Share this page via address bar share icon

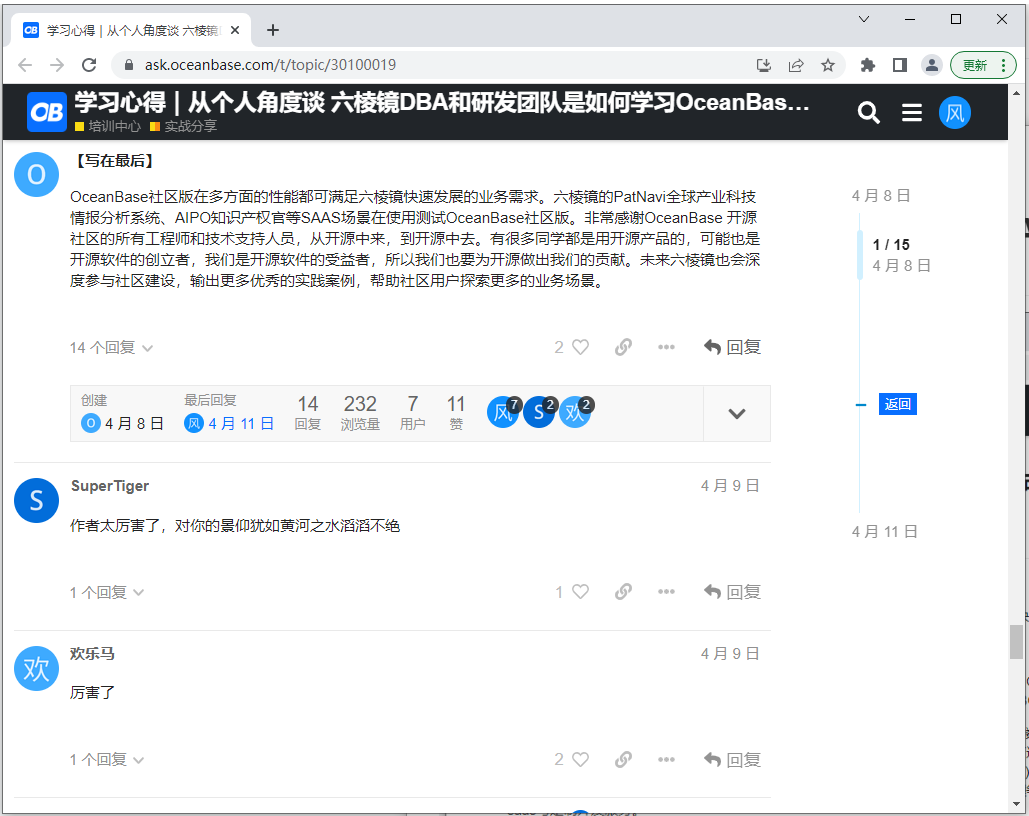pos(796,65)
